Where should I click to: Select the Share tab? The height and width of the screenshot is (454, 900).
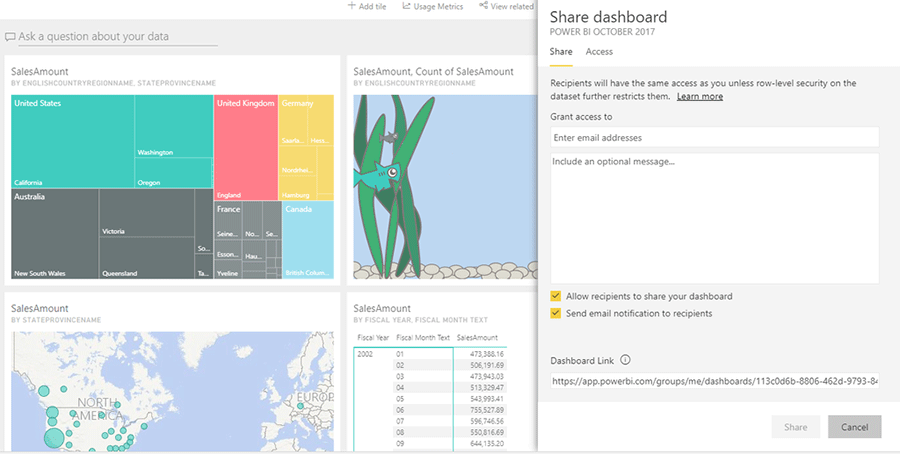(561, 52)
